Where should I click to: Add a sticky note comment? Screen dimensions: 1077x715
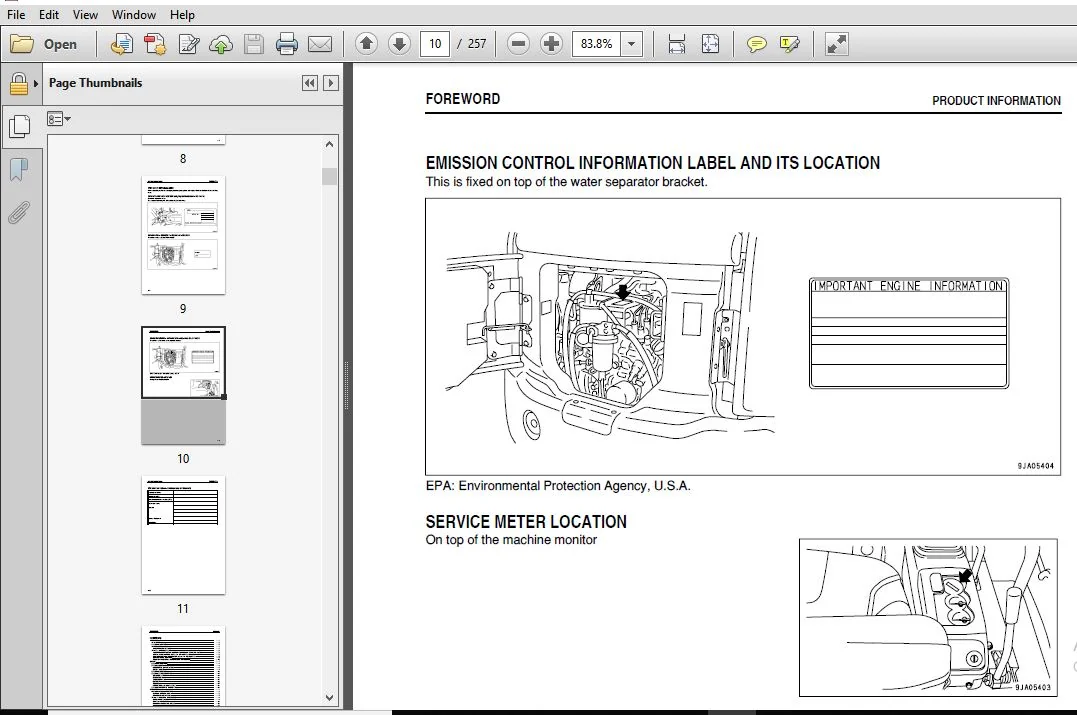(756, 44)
